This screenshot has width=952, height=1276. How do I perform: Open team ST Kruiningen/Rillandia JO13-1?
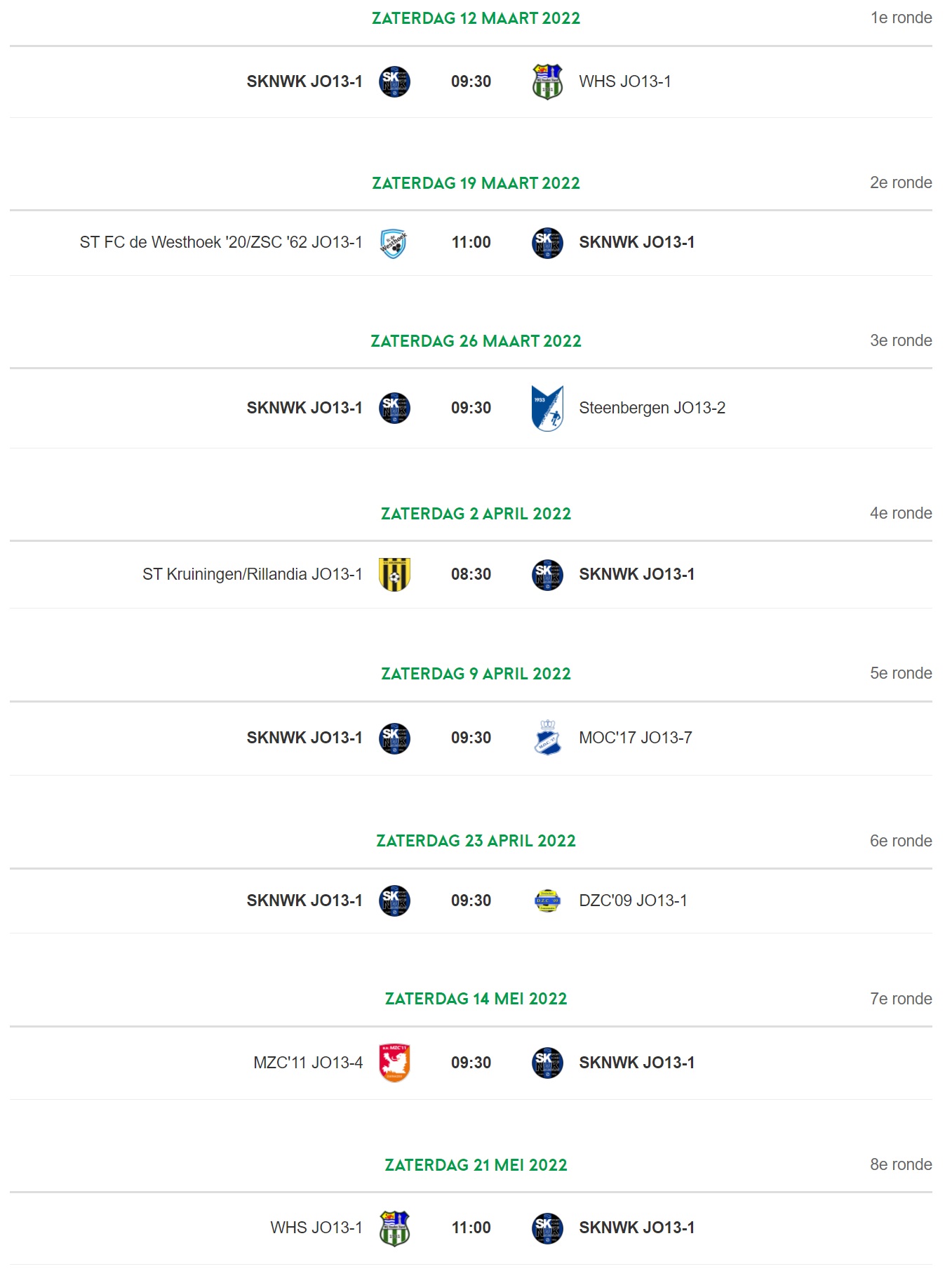click(x=253, y=574)
